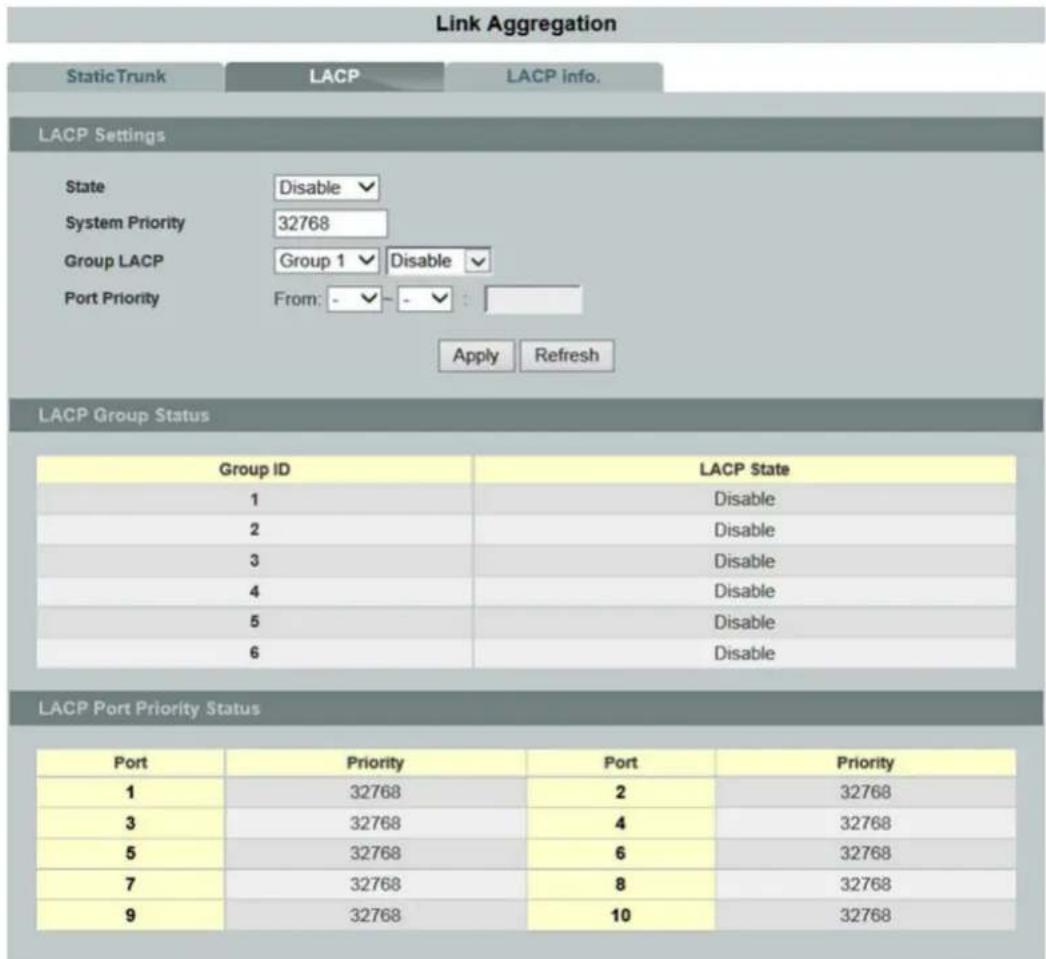Click the LACP Port Priority Status header
The width and height of the screenshot is (1046, 959).
(526, 708)
